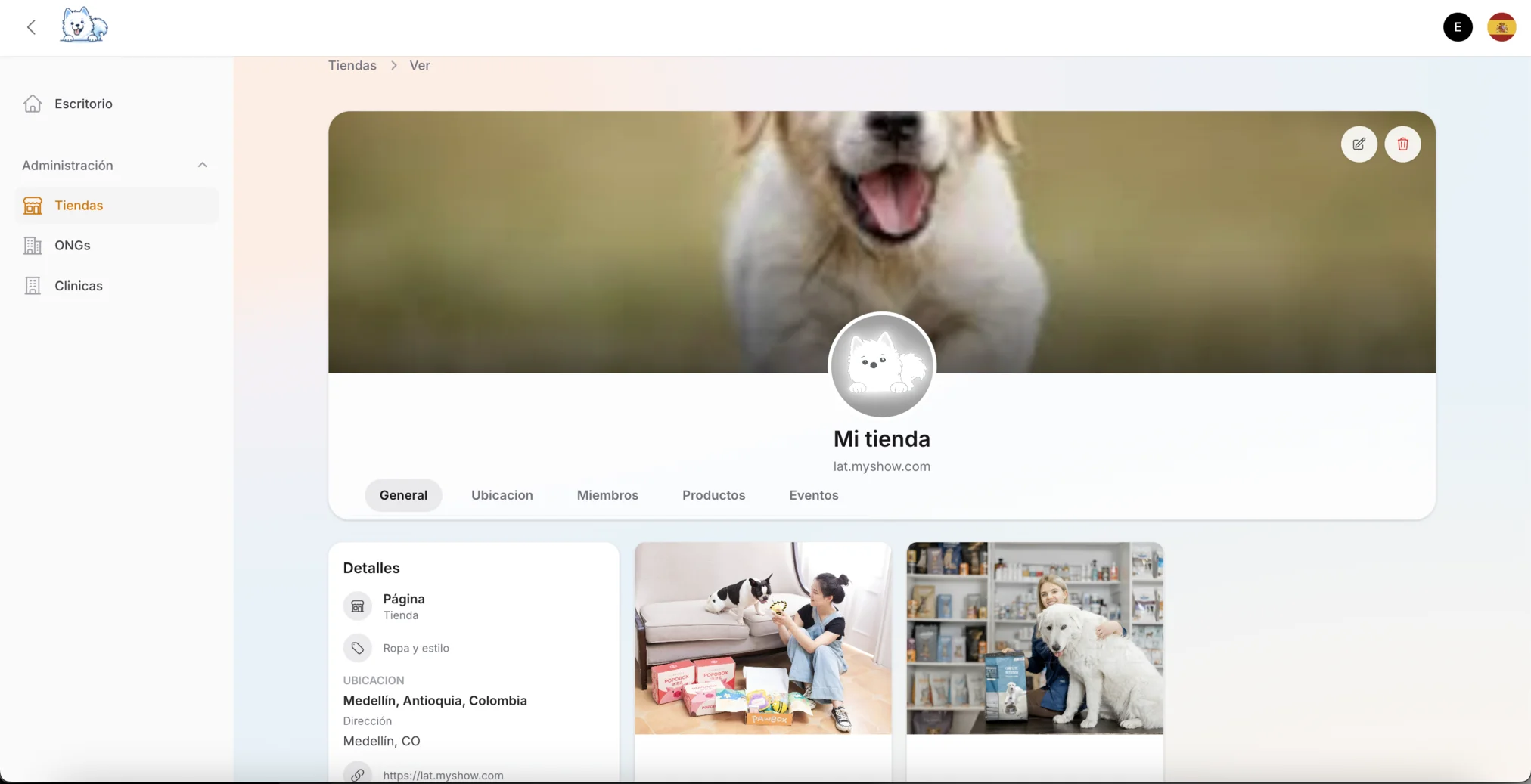Click the E user avatar icon
Screen dimensions: 1531x784
click(1456, 26)
